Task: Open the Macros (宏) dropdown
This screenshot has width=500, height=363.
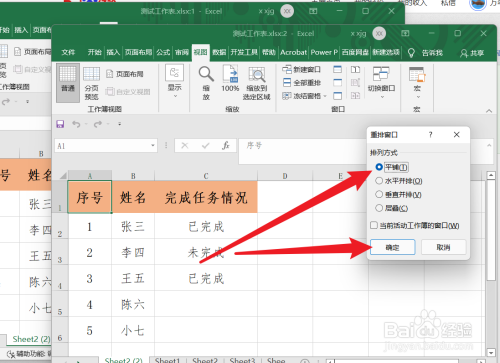Action: tap(417, 82)
